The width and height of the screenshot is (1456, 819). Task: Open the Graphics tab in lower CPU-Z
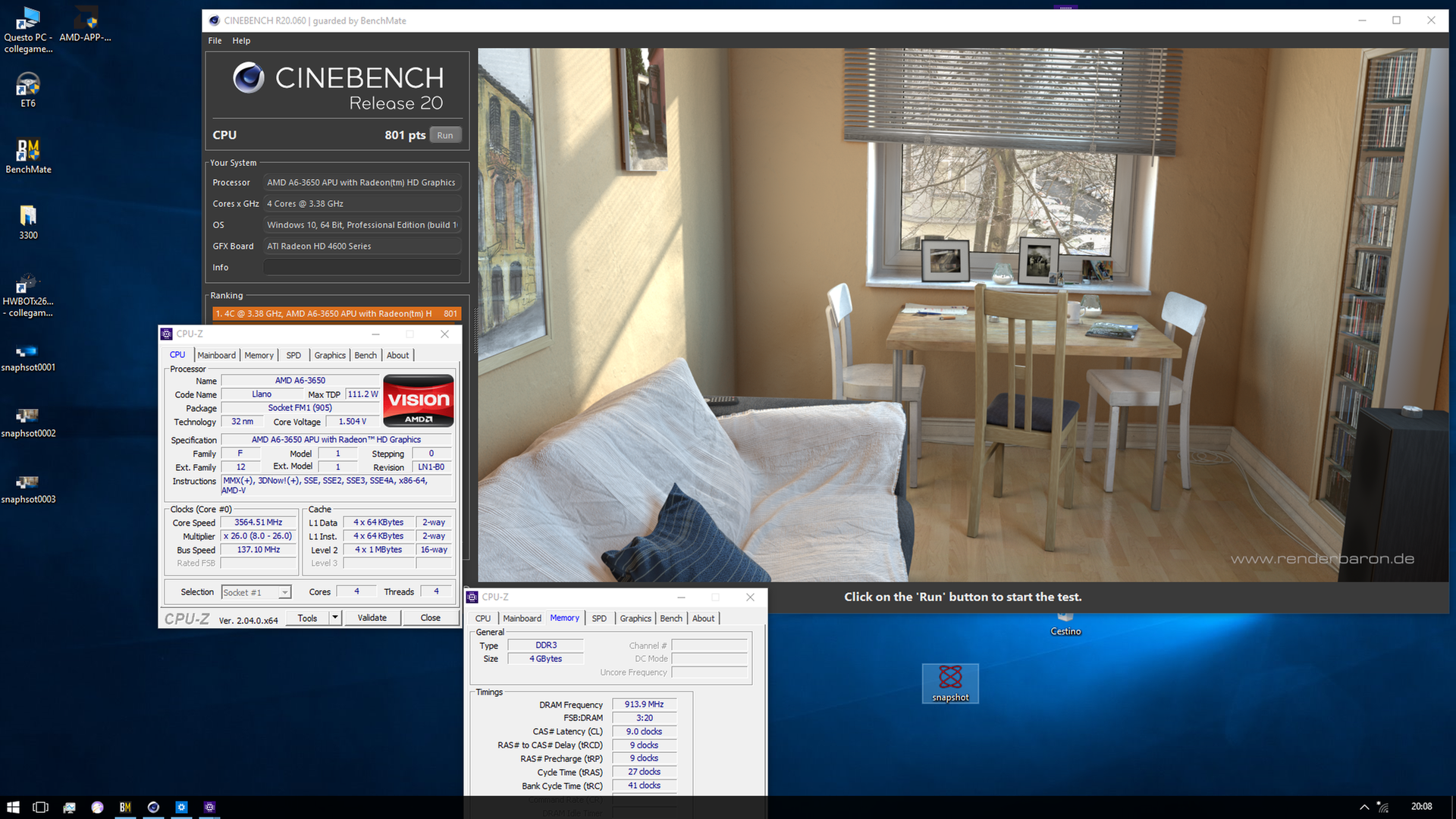coord(635,618)
